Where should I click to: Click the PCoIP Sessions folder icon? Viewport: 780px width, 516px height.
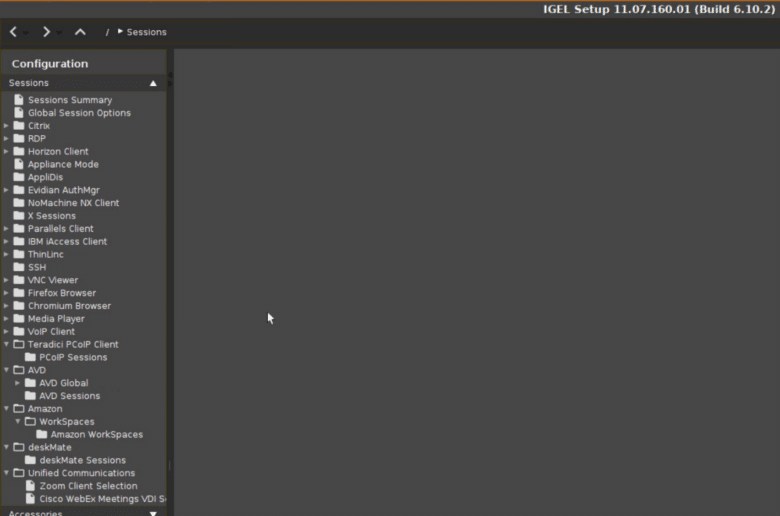[x=30, y=357]
